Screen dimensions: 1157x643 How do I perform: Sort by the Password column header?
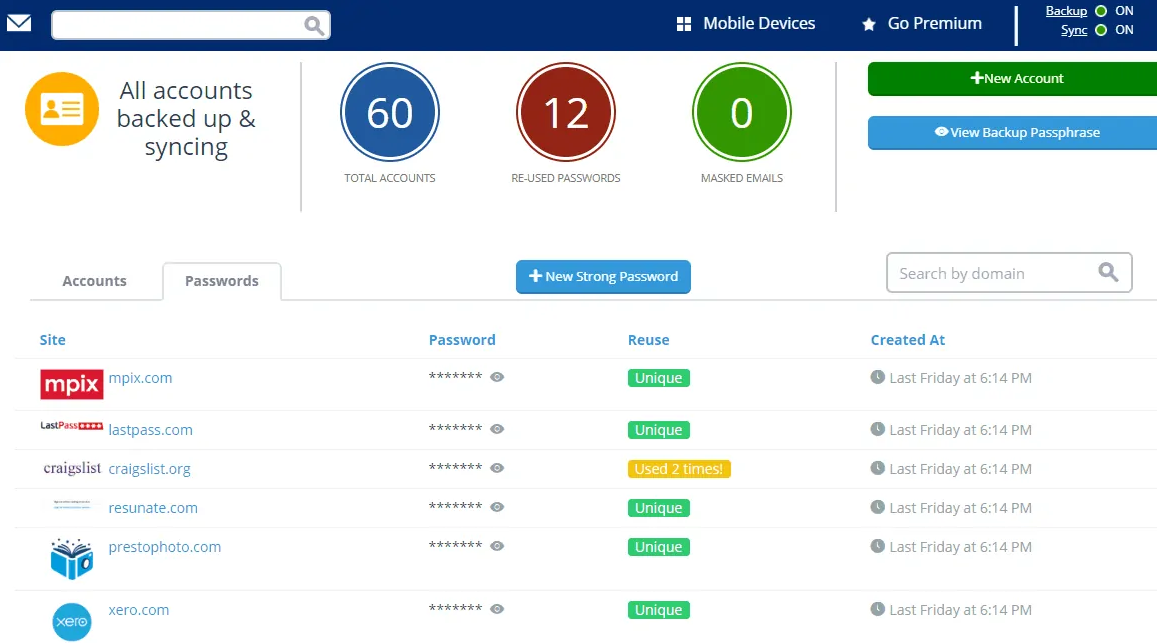click(462, 340)
